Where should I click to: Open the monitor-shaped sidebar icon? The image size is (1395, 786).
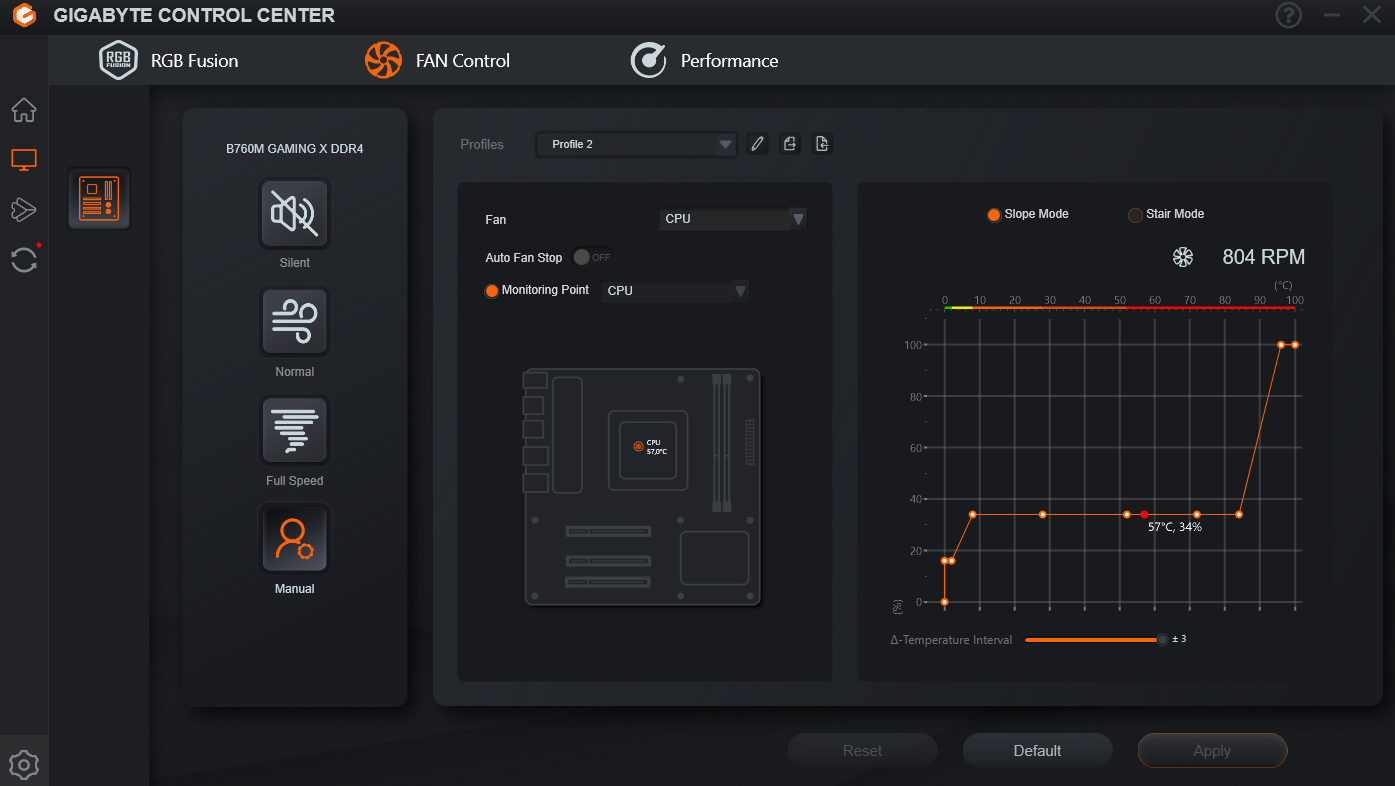[x=24, y=159]
